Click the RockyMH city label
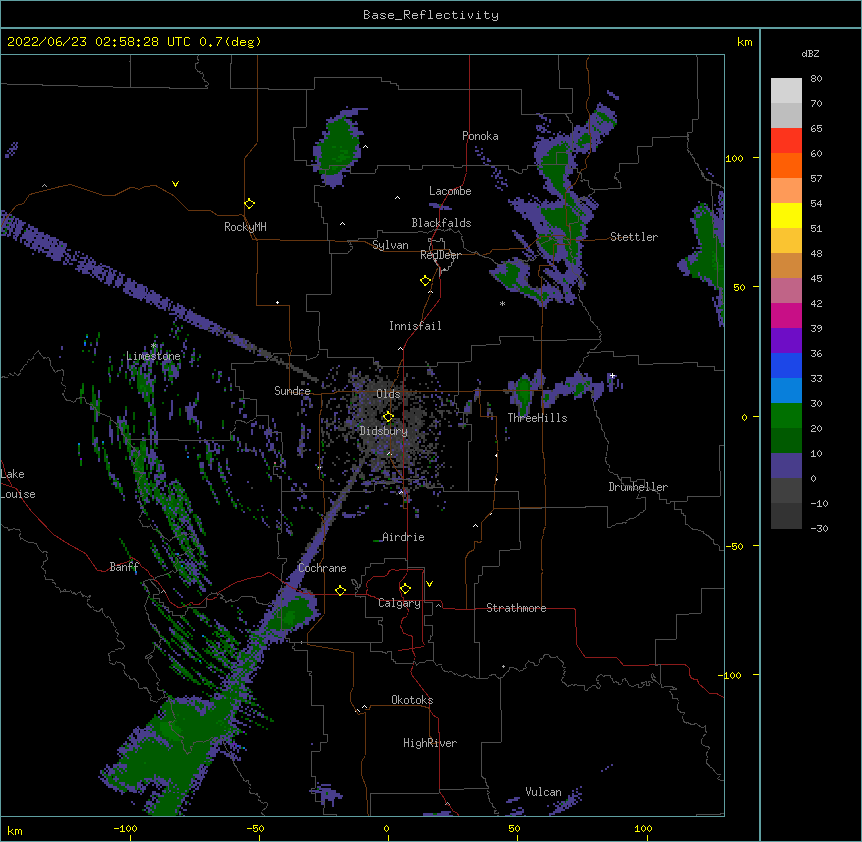This screenshot has height=842, width=862. coord(245,227)
